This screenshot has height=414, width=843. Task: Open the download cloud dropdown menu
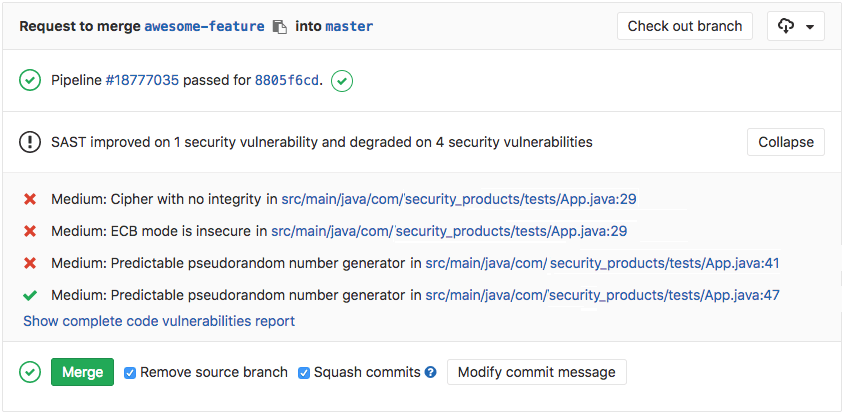click(795, 26)
